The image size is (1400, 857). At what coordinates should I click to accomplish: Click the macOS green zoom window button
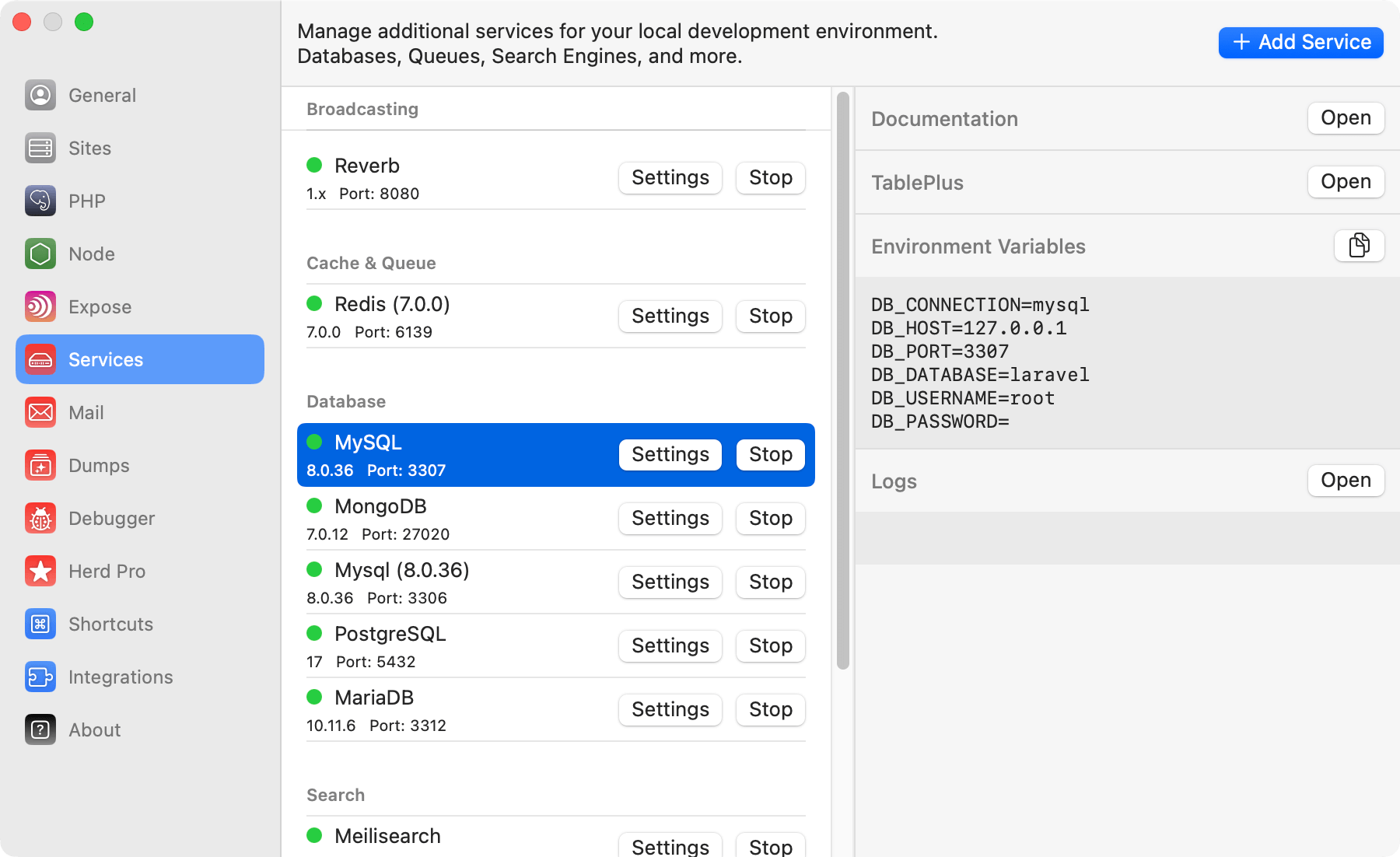coord(84,22)
